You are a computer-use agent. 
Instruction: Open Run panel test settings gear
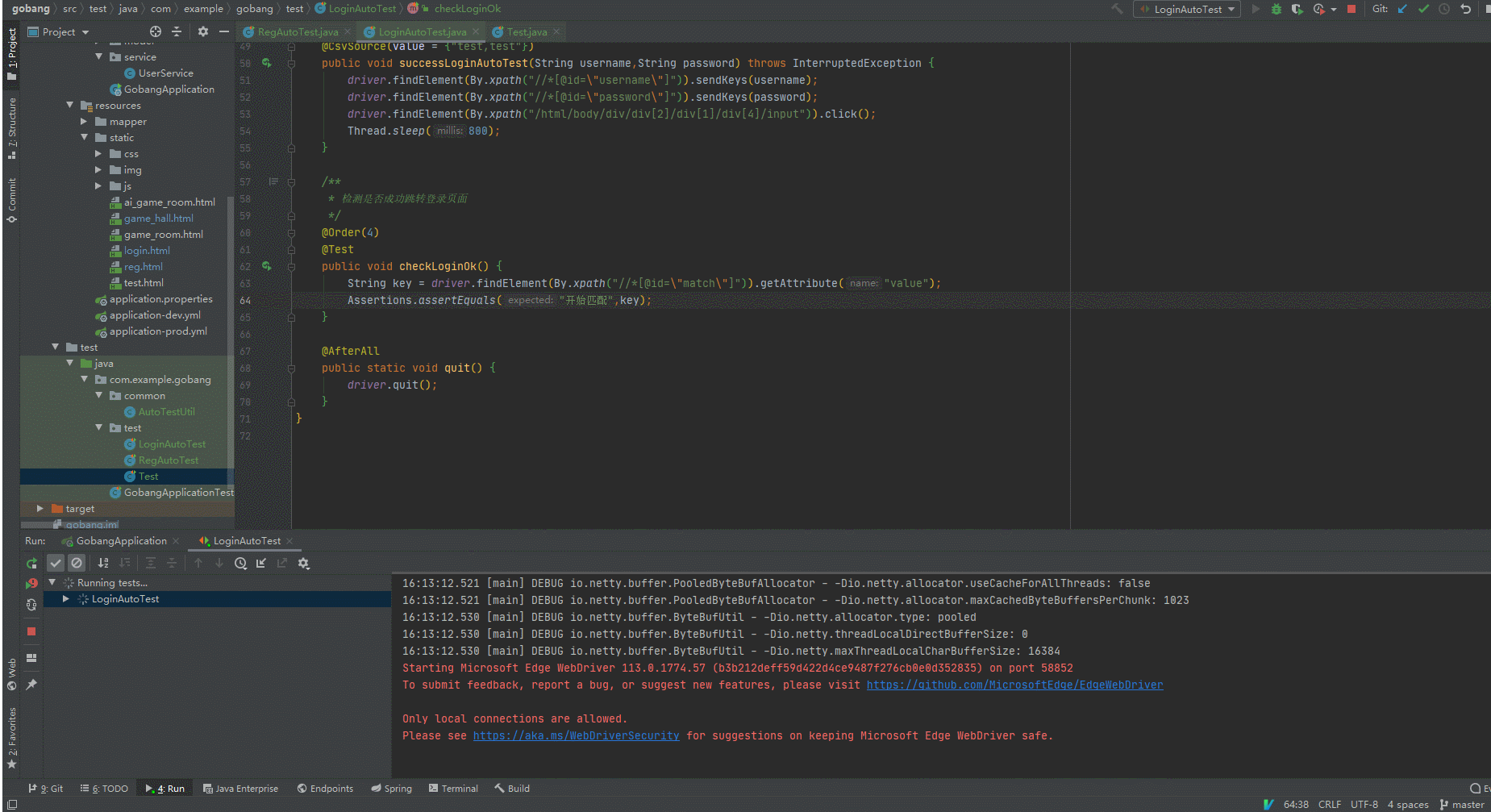[x=303, y=563]
